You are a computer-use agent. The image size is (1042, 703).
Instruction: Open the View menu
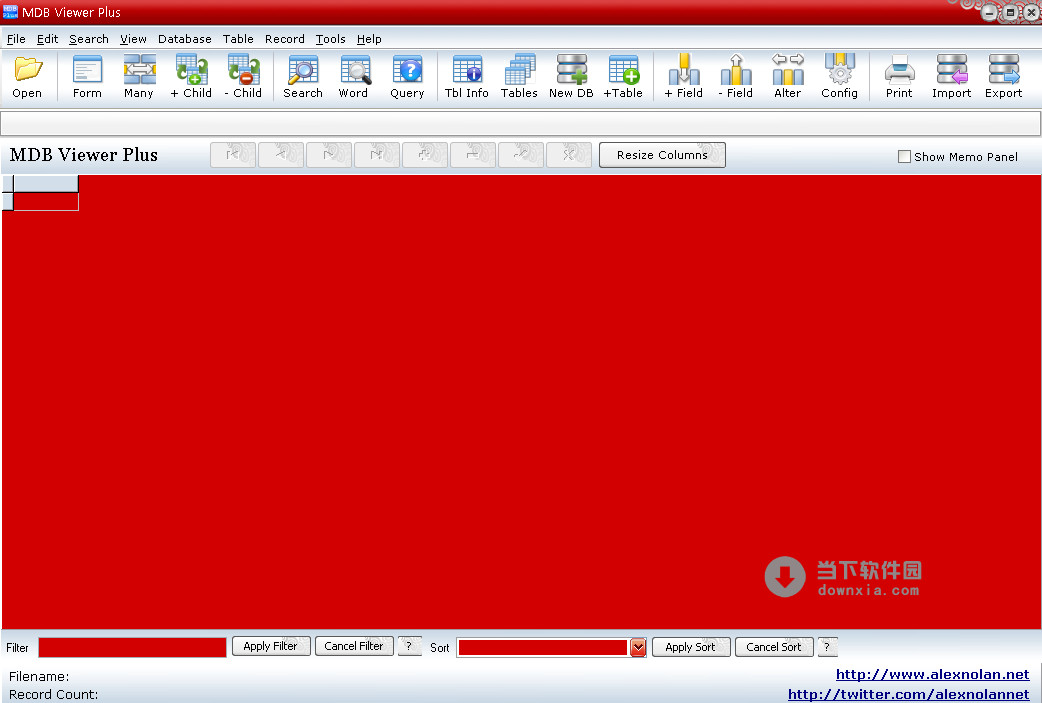(133, 39)
